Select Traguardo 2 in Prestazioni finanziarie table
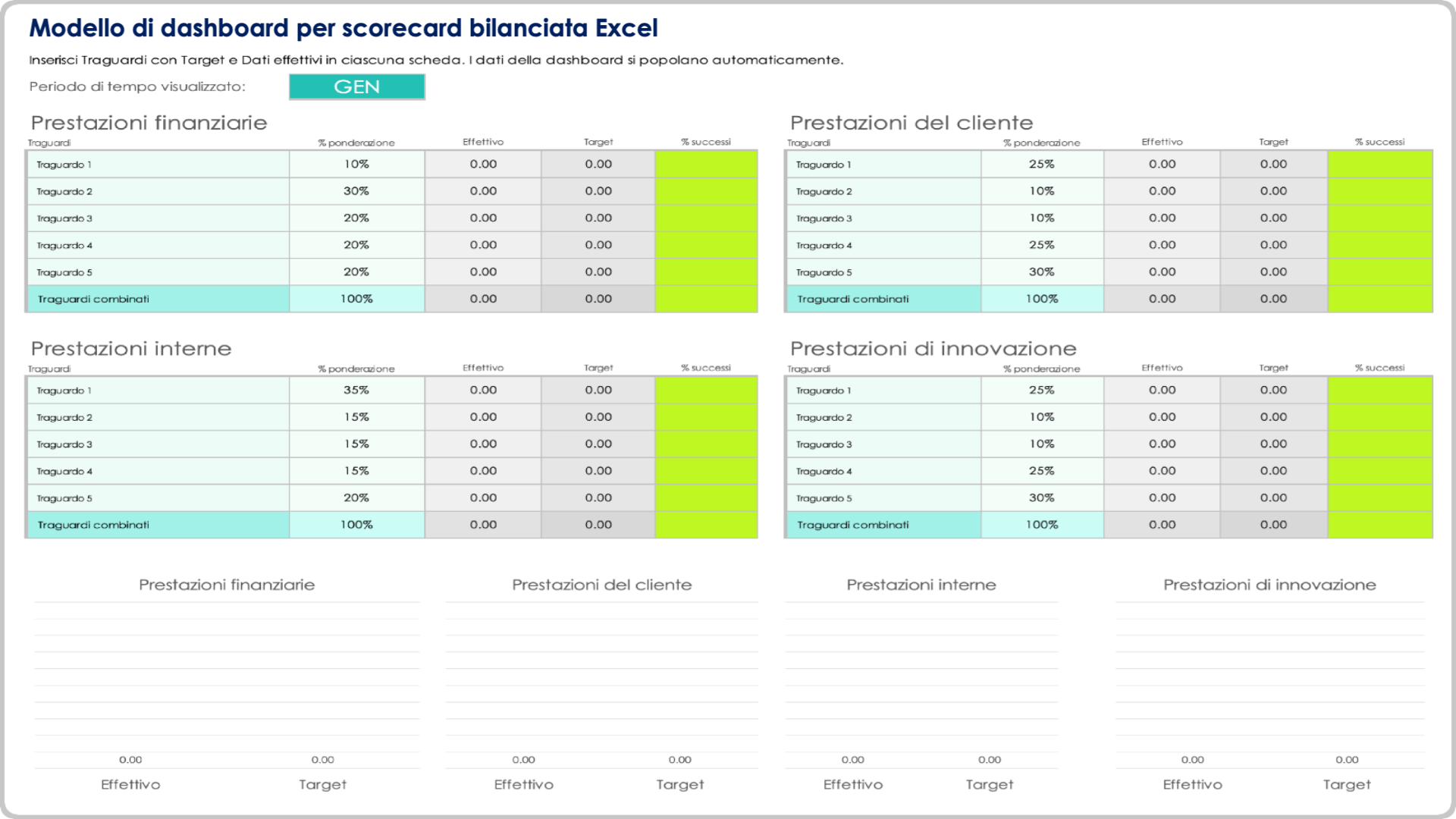 (158, 191)
